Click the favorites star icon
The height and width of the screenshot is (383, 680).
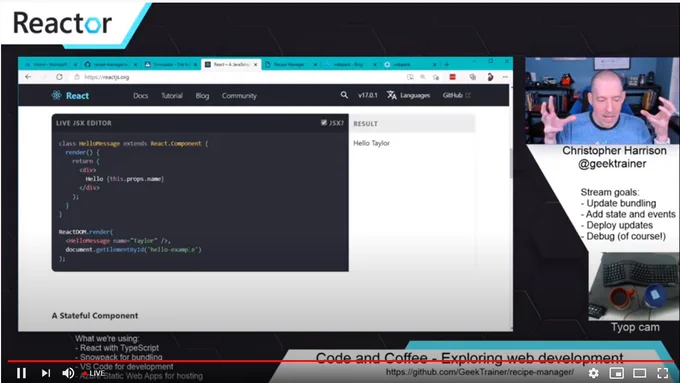[x=436, y=77]
